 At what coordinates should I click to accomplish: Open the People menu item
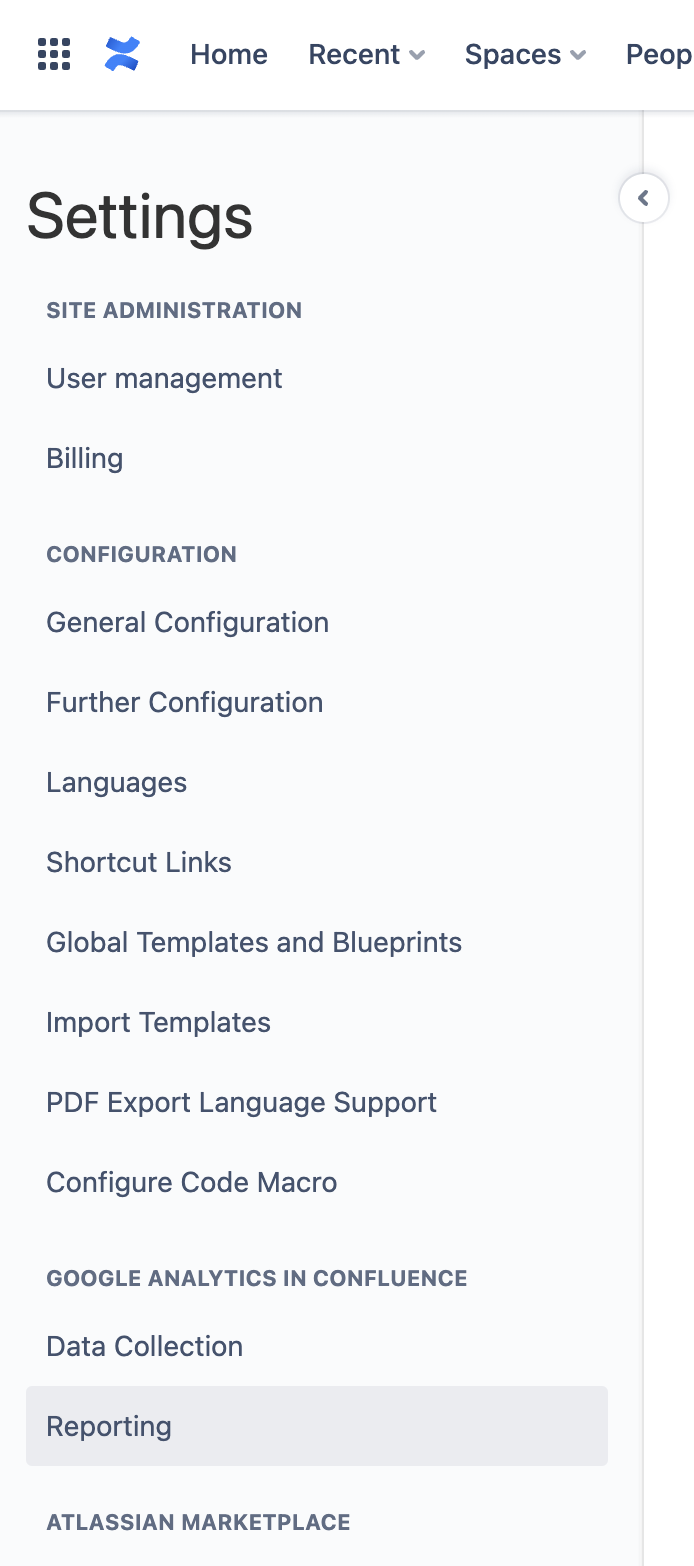659,54
